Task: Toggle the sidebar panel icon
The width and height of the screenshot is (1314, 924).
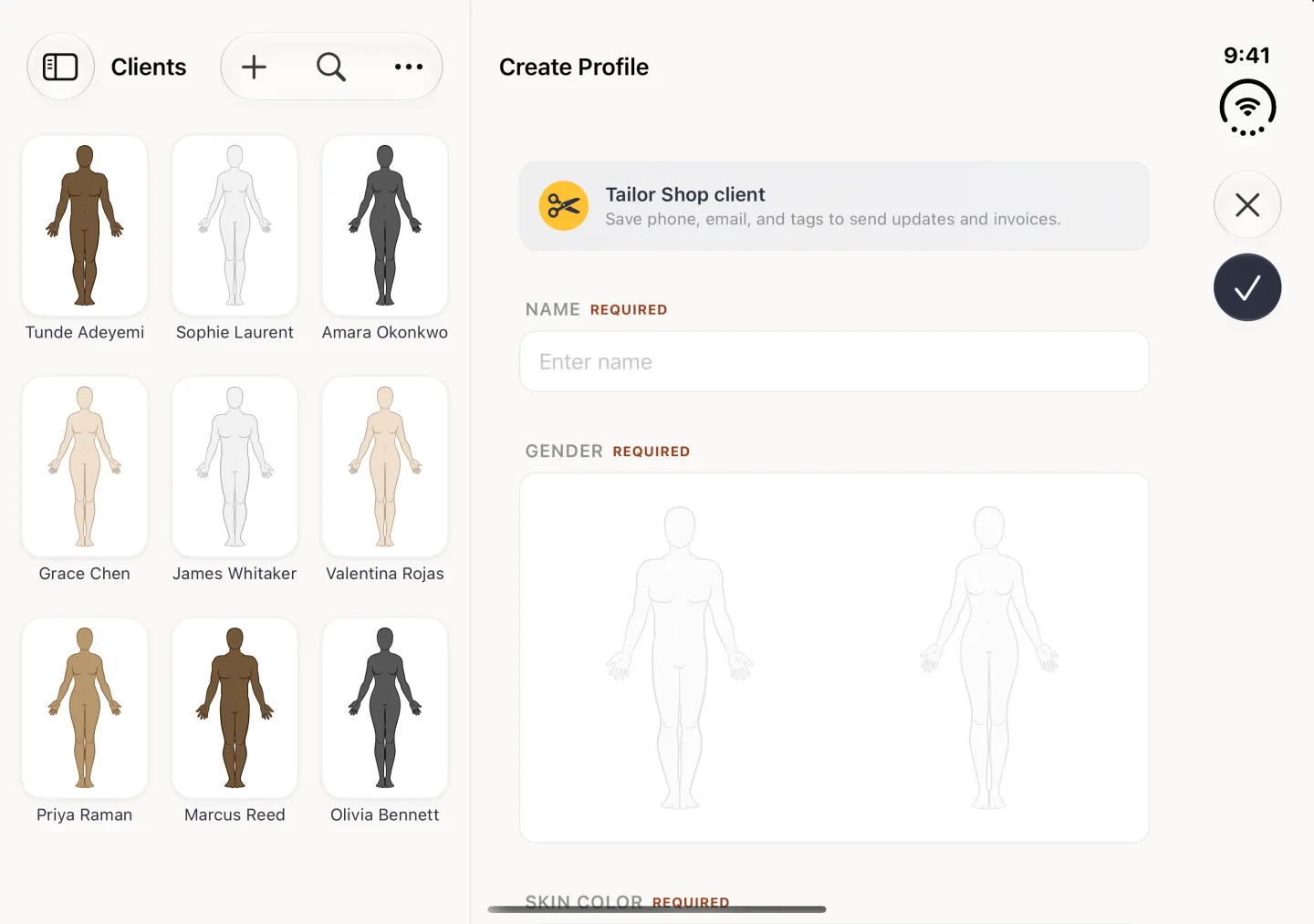Action: click(x=60, y=67)
